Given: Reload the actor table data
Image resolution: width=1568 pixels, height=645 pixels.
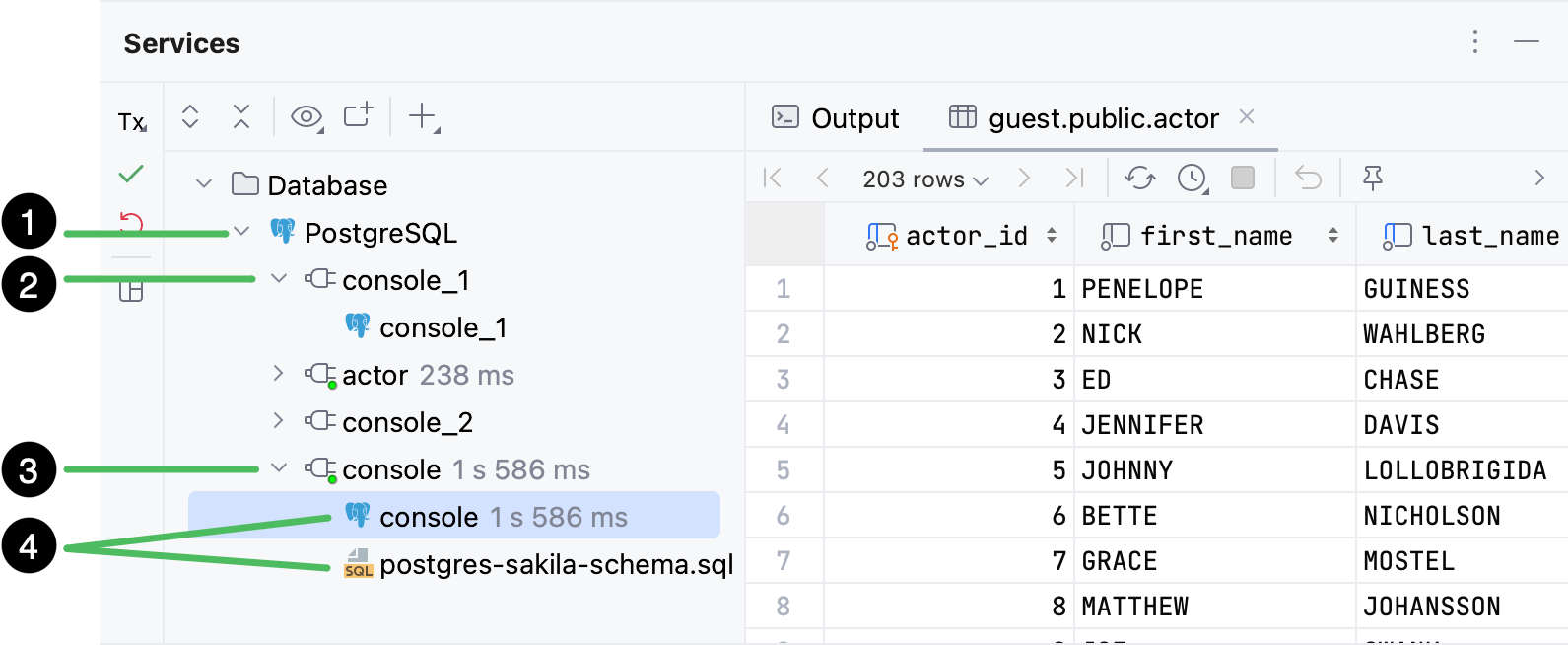Looking at the screenshot, I should click(x=1140, y=178).
